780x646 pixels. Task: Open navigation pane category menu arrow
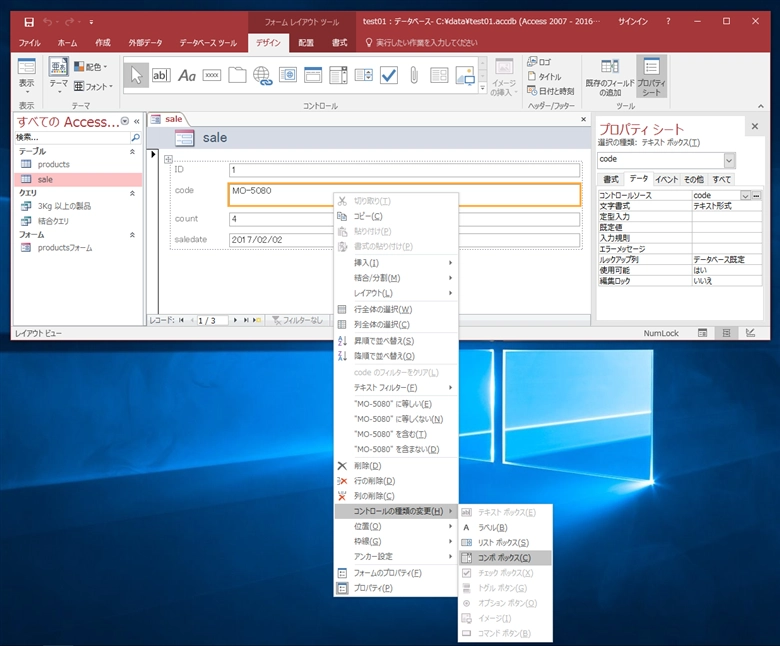[x=125, y=121]
